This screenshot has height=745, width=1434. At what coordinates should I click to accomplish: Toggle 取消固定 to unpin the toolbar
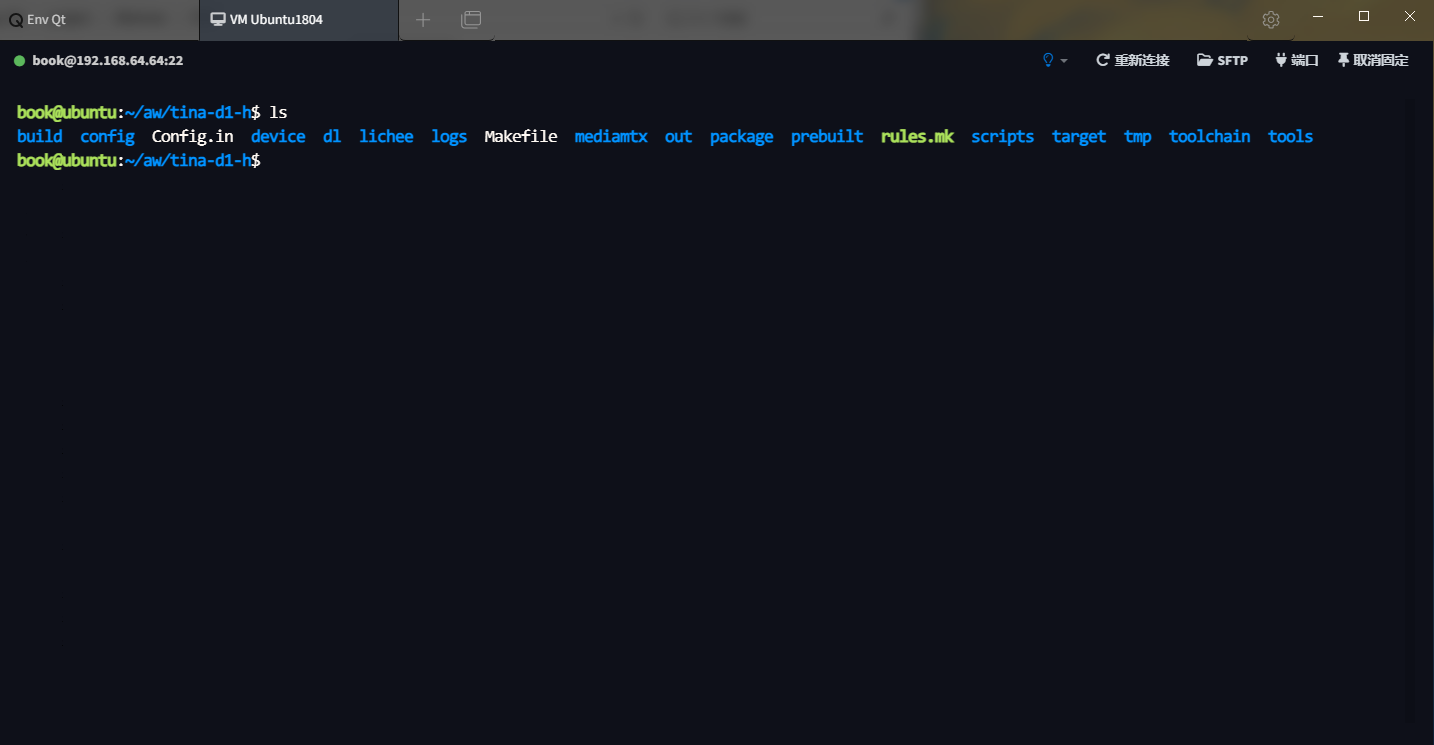[x=1373, y=60]
